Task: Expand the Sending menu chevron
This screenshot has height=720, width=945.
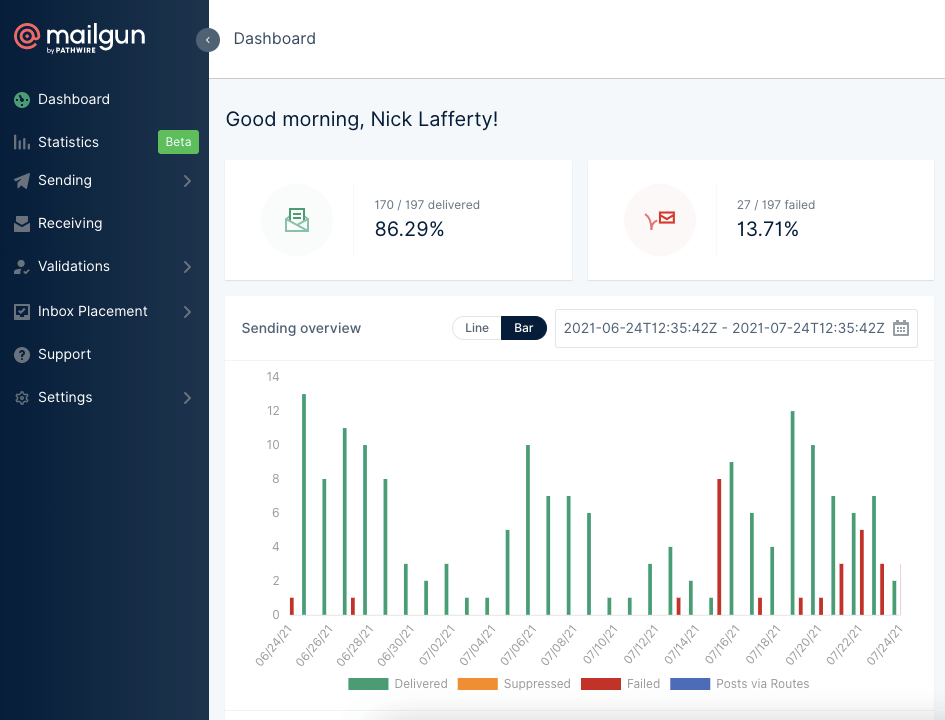Action: pyautogui.click(x=187, y=181)
